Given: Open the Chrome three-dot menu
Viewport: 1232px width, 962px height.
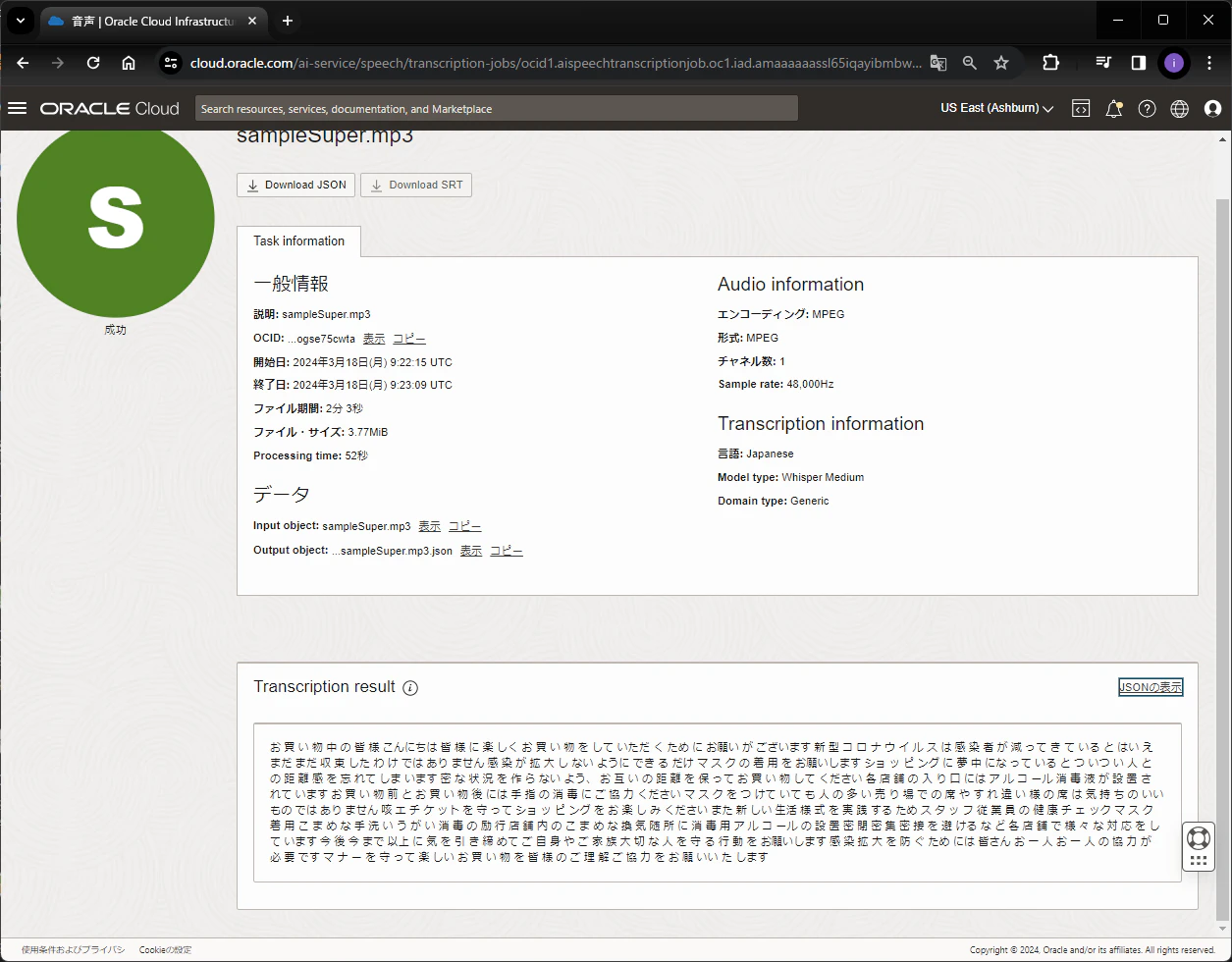Looking at the screenshot, I should tap(1208, 63).
